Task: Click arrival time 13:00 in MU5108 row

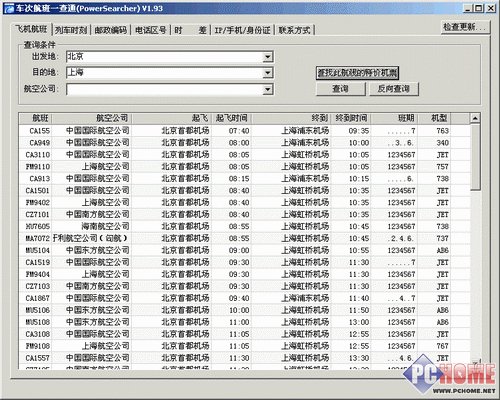Action: (359, 322)
